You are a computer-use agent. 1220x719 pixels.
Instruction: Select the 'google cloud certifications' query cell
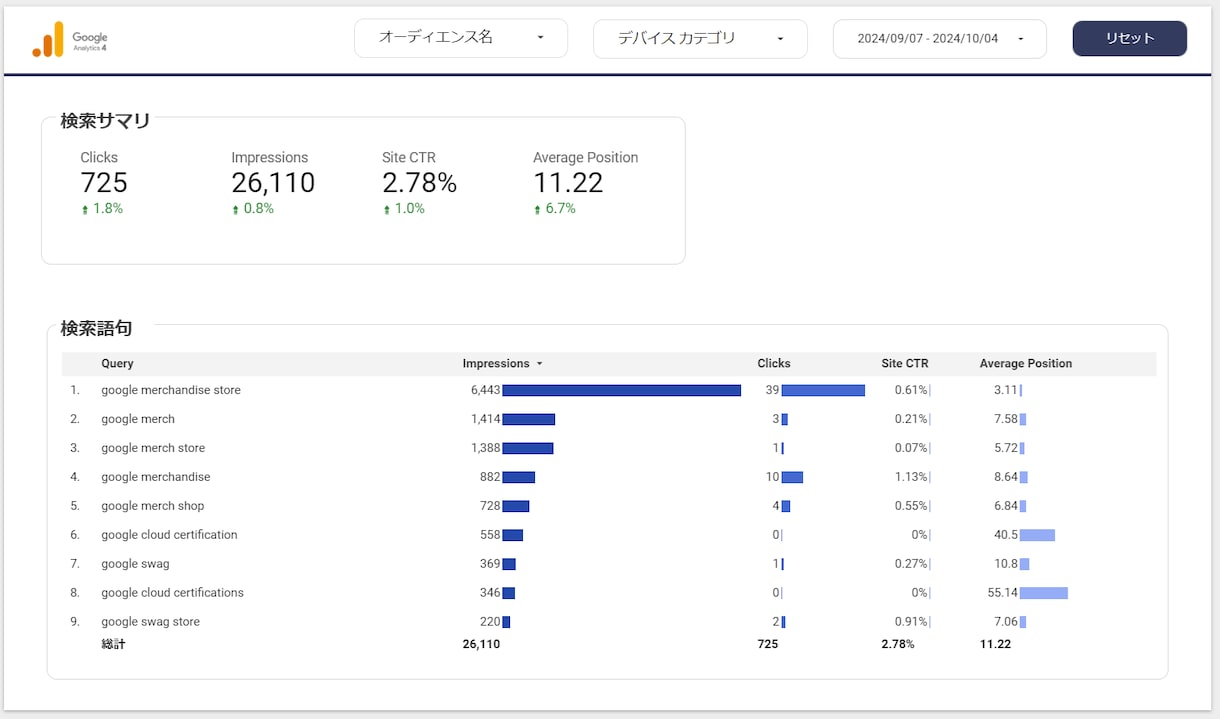(172, 593)
